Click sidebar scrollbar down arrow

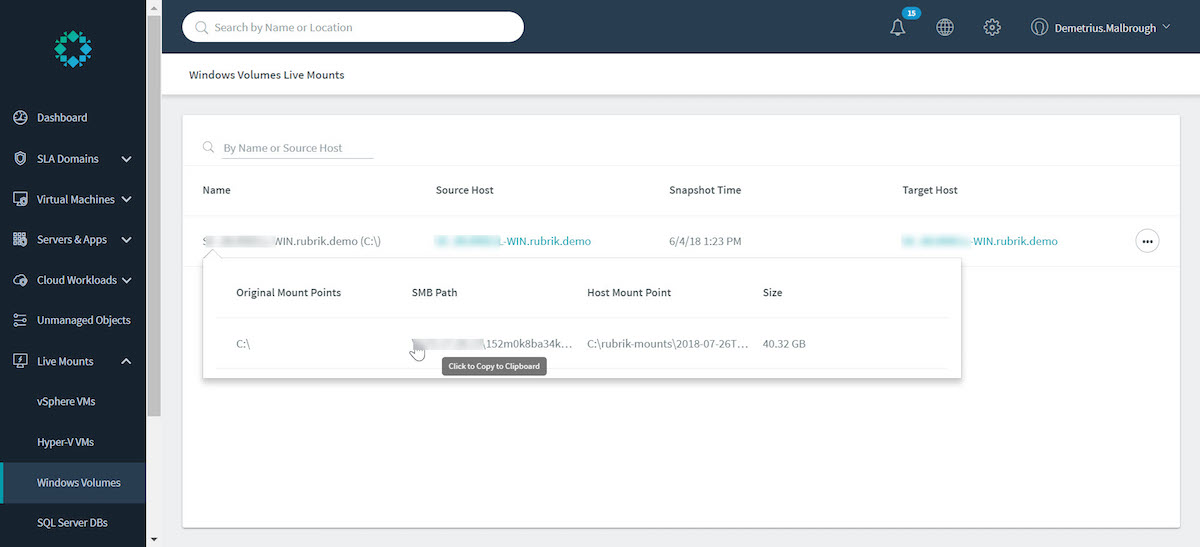(153, 540)
